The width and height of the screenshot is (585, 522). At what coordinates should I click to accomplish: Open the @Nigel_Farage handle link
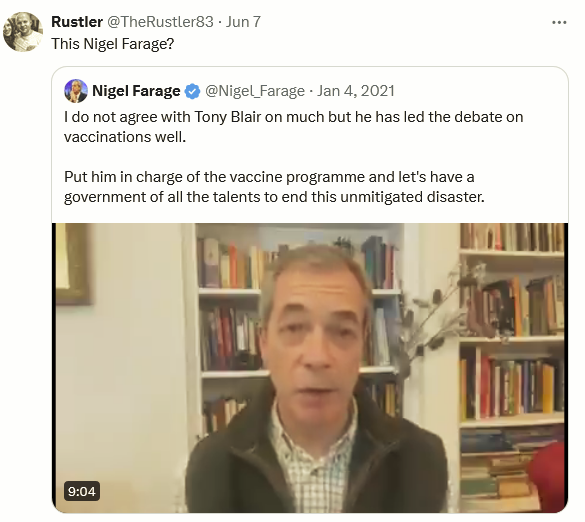tap(255, 91)
